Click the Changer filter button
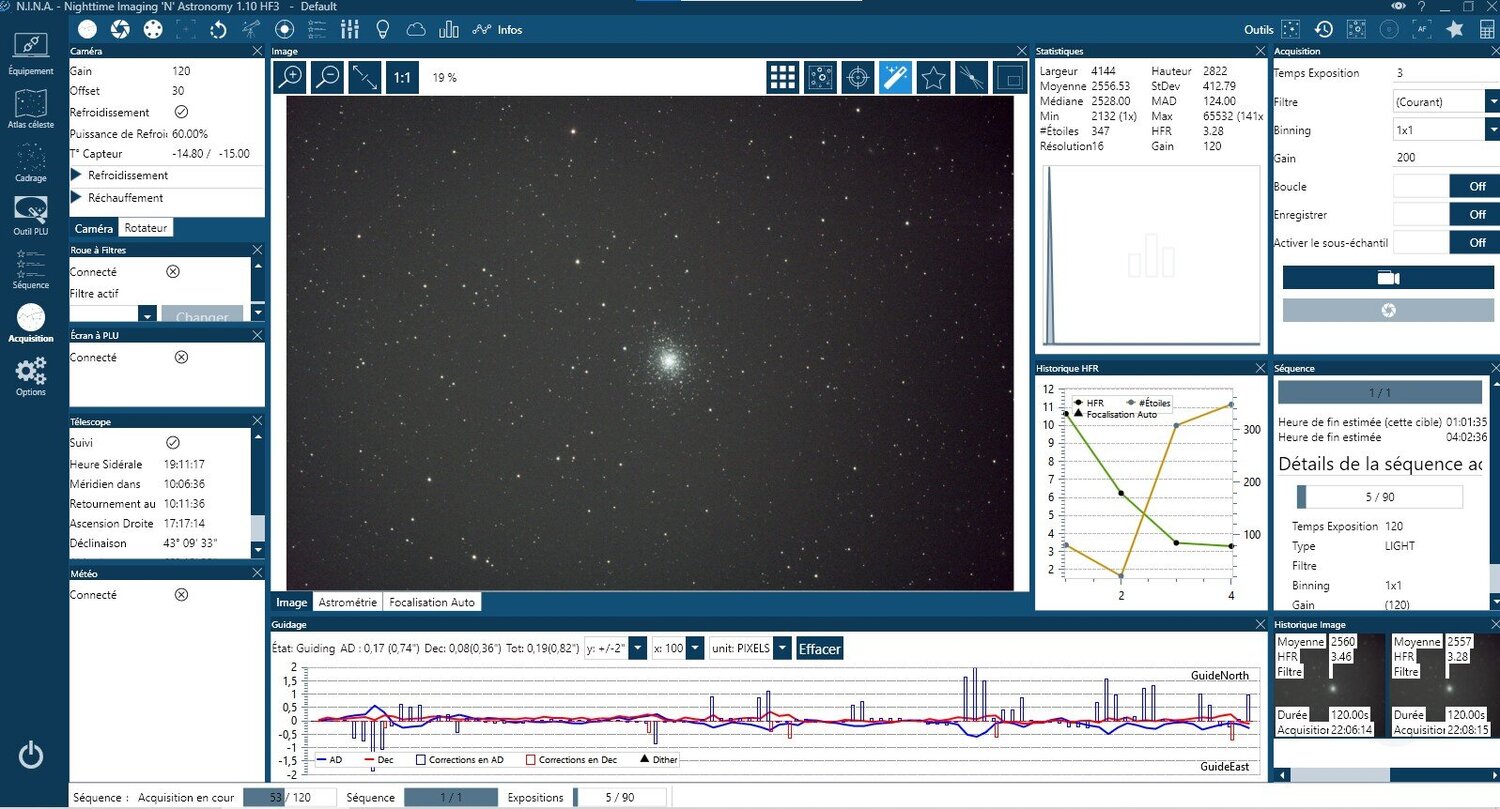Viewport: 1500px width, 809px height. (202, 315)
